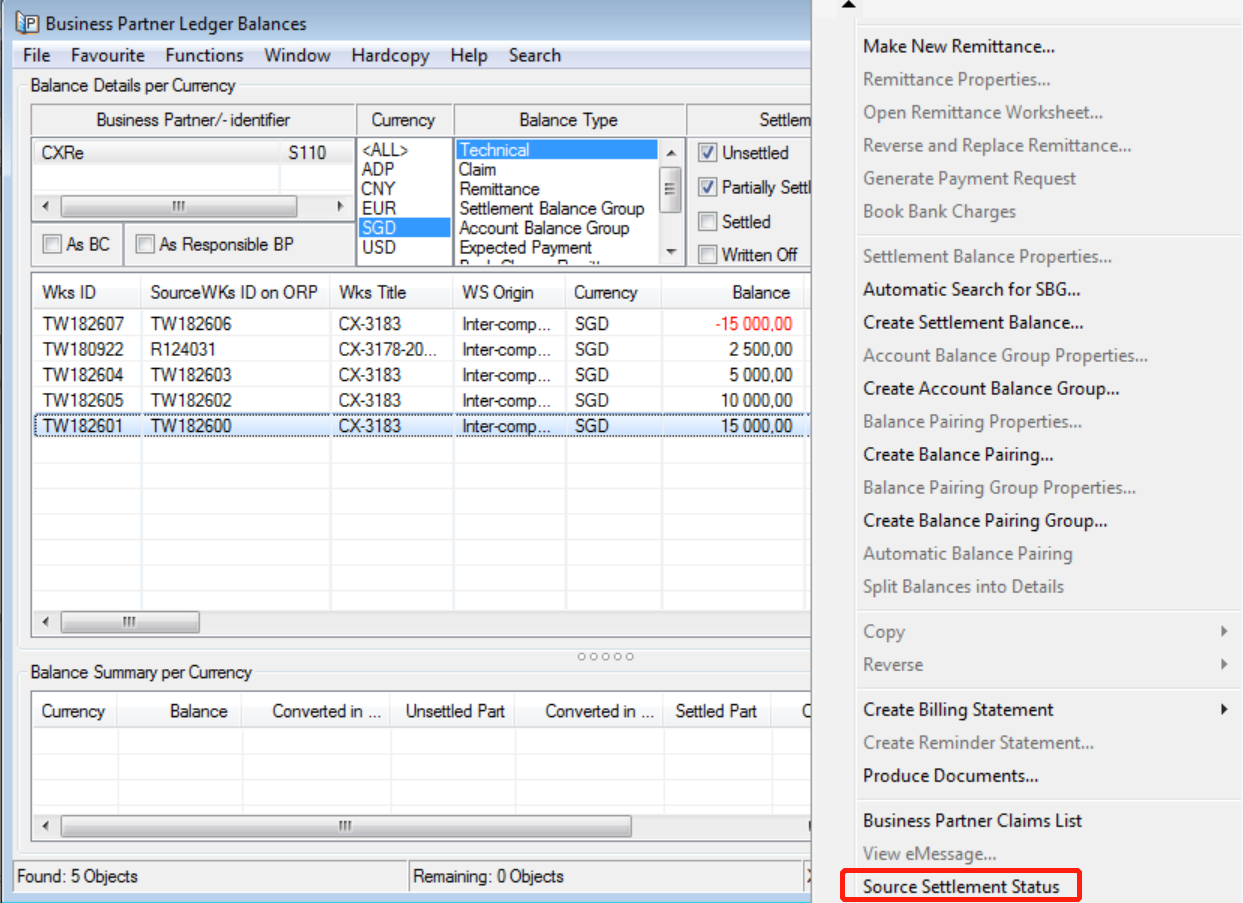Check the Settled checkbox
Image resolution: width=1243 pixels, height=903 pixels.
point(708,222)
